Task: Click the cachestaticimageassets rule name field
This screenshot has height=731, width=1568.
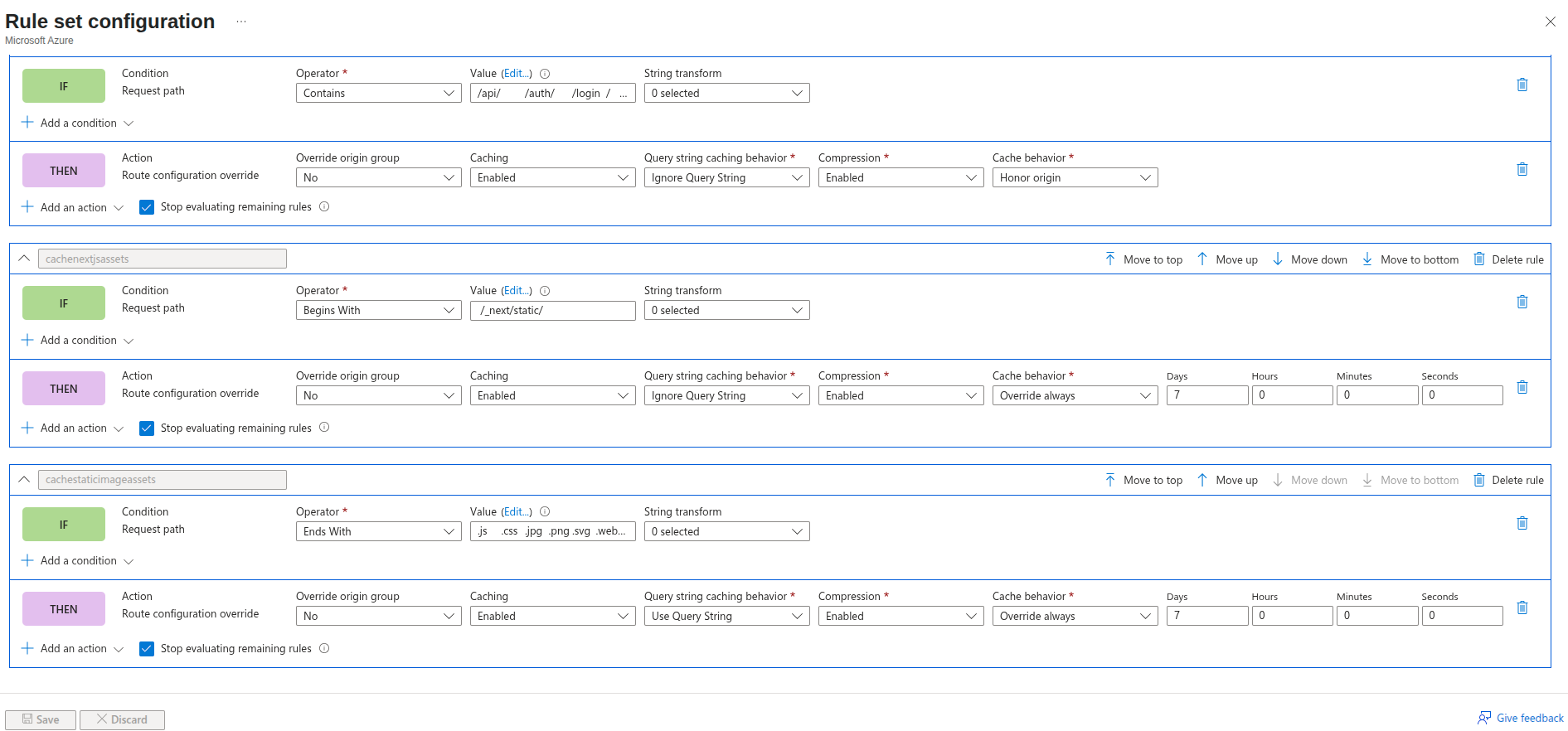Action: 163,479
